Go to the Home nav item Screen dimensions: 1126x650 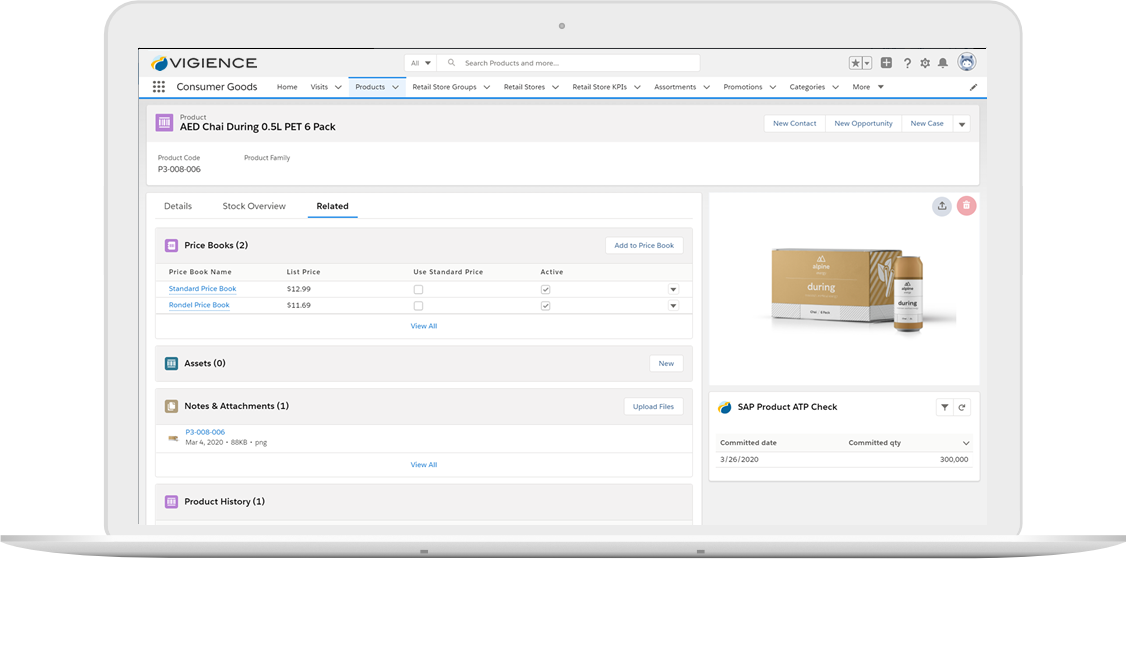[x=287, y=87]
